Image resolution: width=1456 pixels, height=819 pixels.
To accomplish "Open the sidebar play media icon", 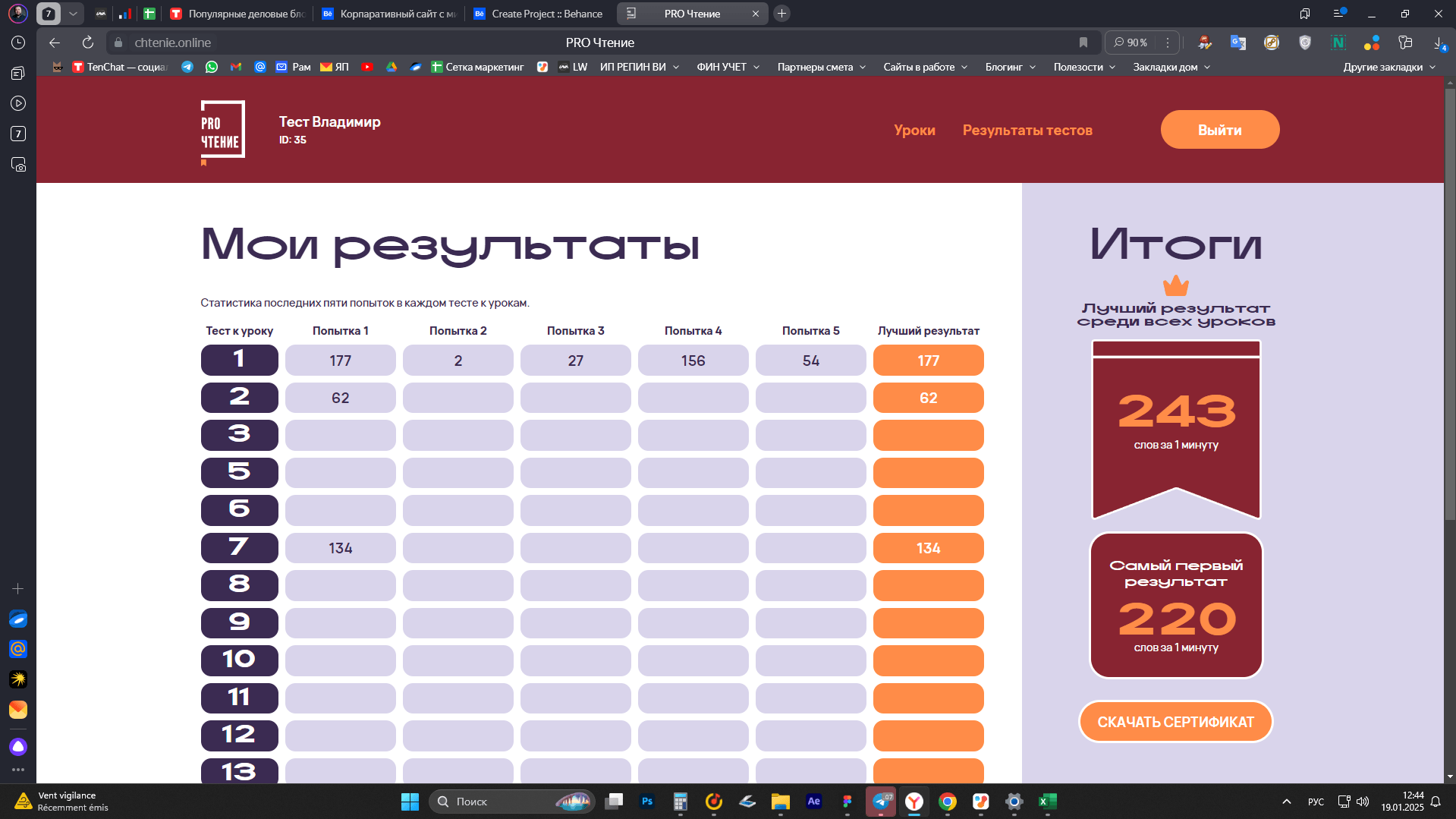I will pos(18,103).
